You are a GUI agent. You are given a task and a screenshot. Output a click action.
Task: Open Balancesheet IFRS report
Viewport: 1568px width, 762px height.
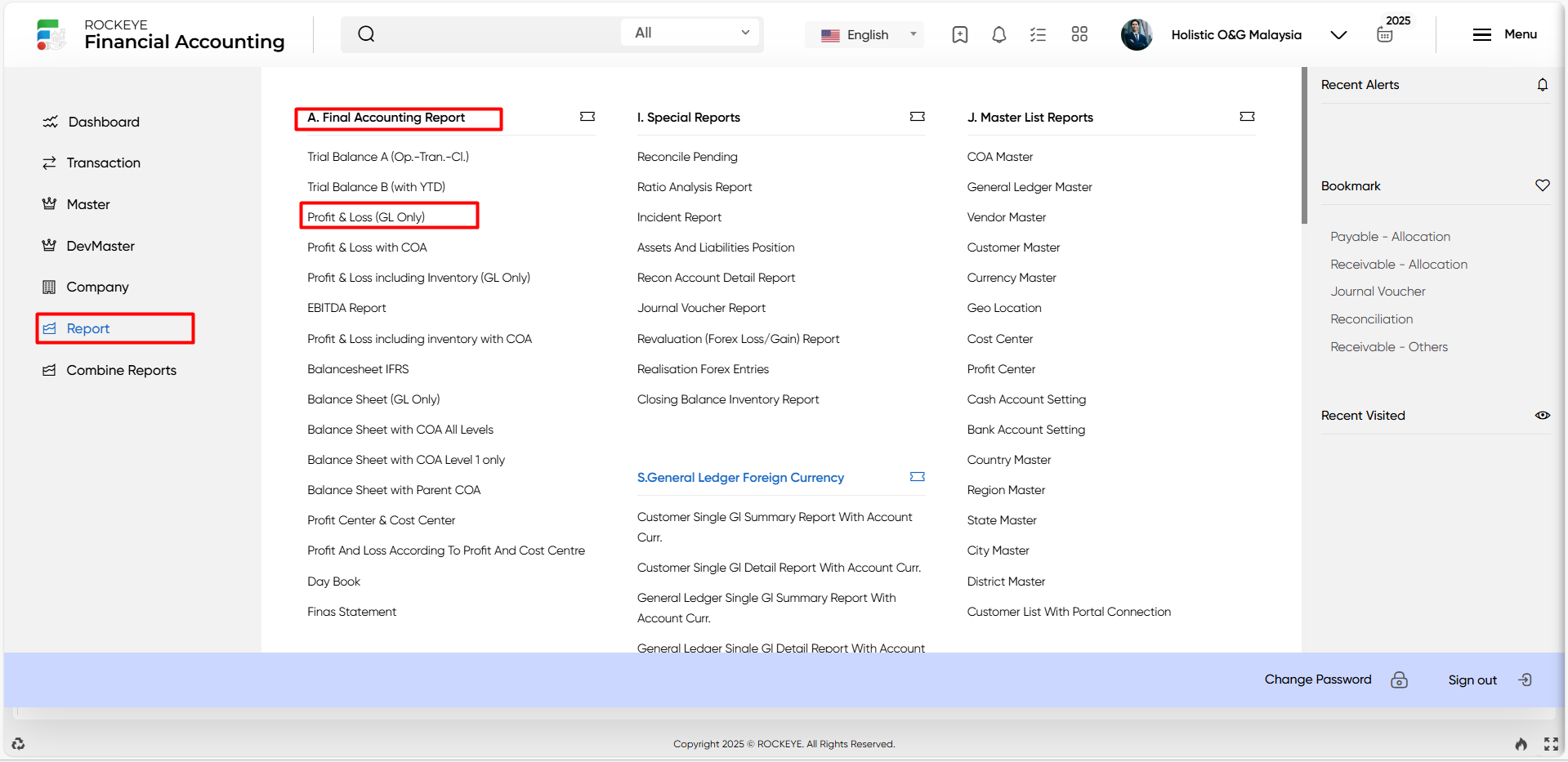tap(358, 369)
